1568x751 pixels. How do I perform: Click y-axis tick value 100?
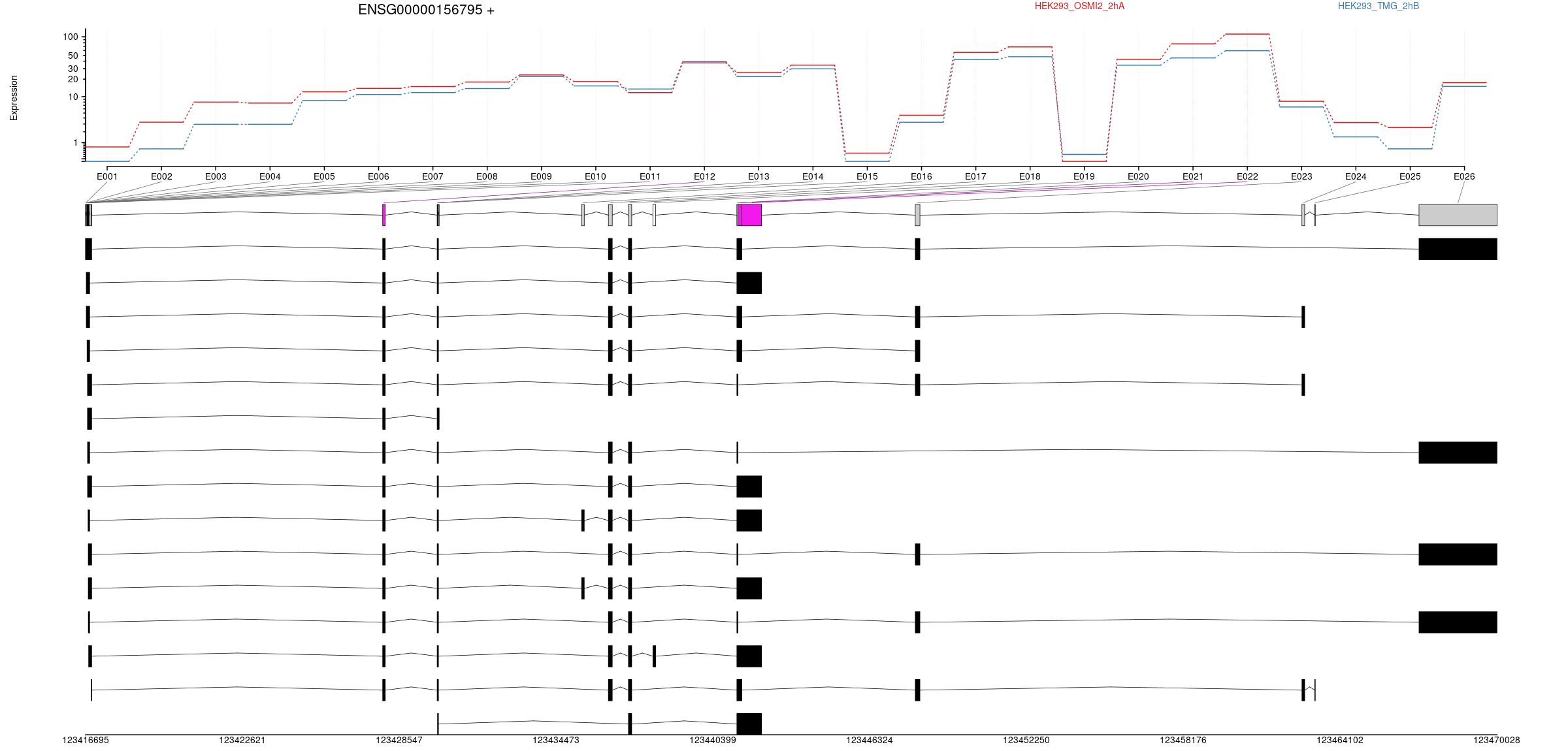pos(71,37)
